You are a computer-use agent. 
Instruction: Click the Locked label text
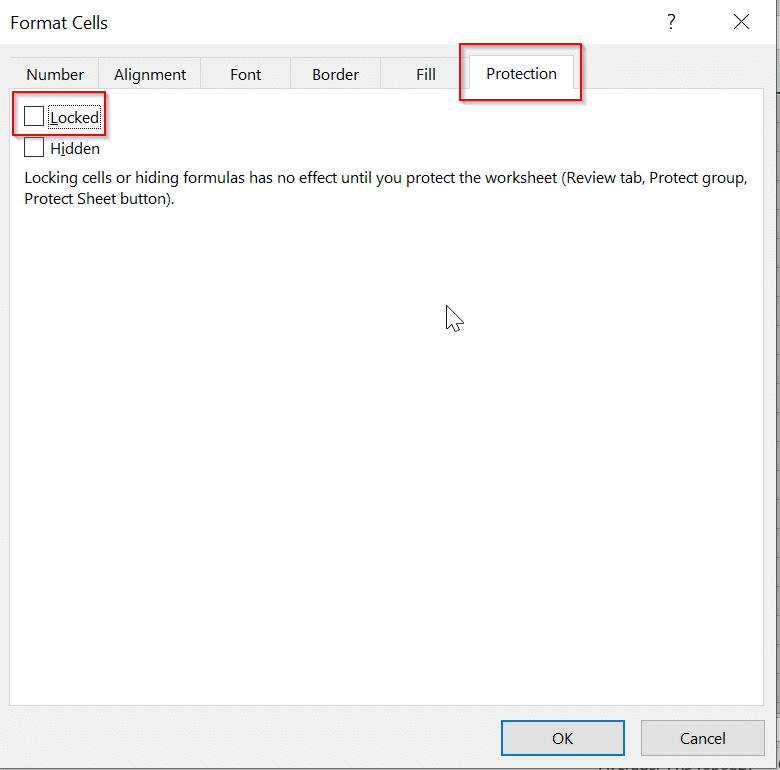[75, 118]
